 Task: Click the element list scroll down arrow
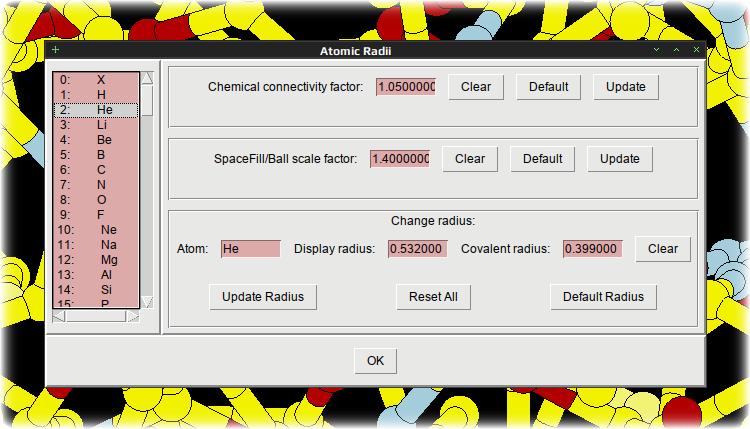click(x=147, y=302)
